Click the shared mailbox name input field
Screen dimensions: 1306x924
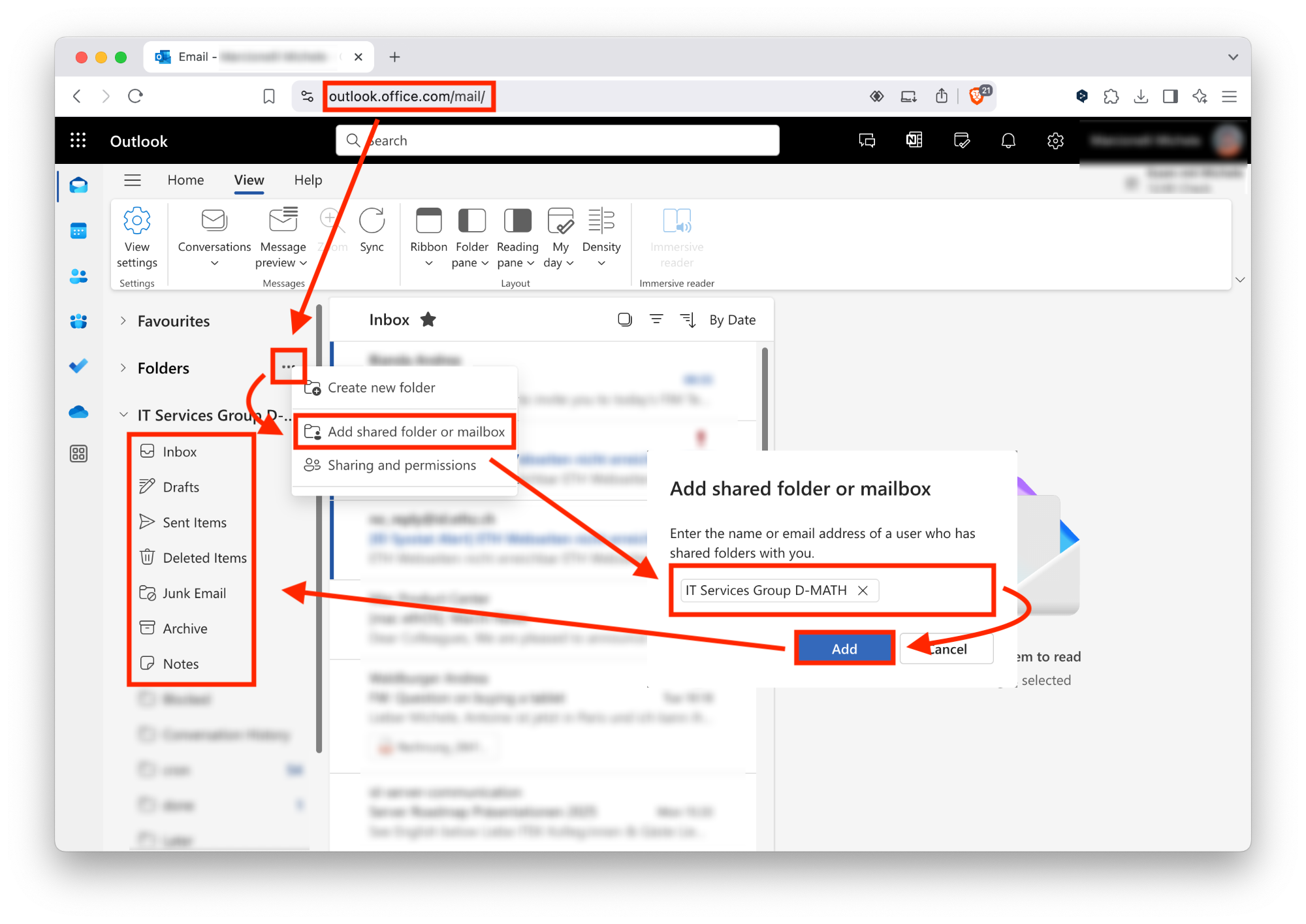tap(833, 590)
